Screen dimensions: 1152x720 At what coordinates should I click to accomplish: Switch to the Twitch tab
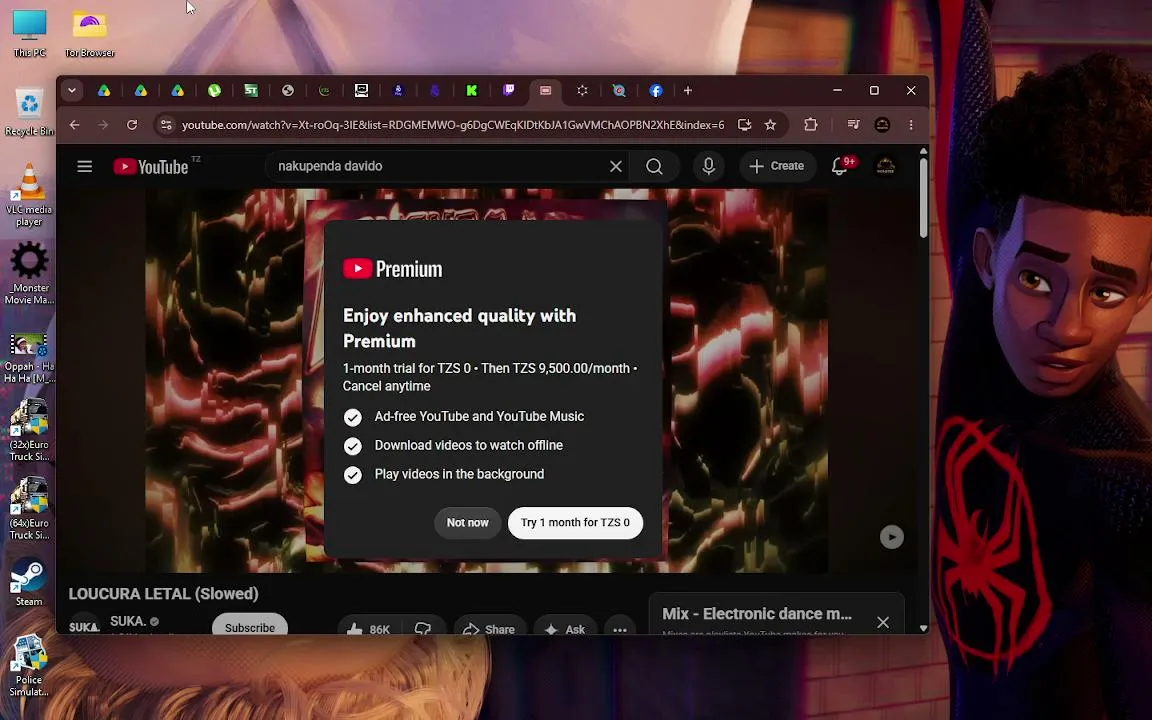pyautogui.click(x=508, y=90)
